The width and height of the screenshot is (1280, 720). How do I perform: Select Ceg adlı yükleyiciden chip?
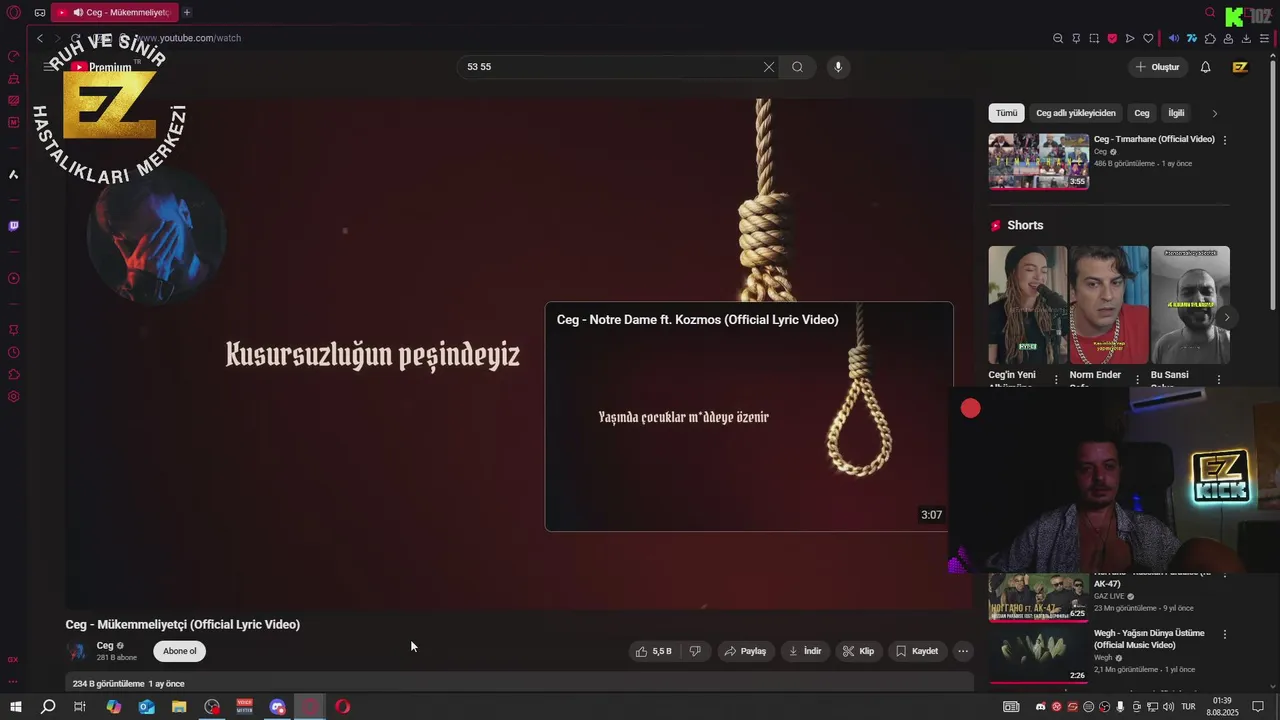pos(1076,113)
